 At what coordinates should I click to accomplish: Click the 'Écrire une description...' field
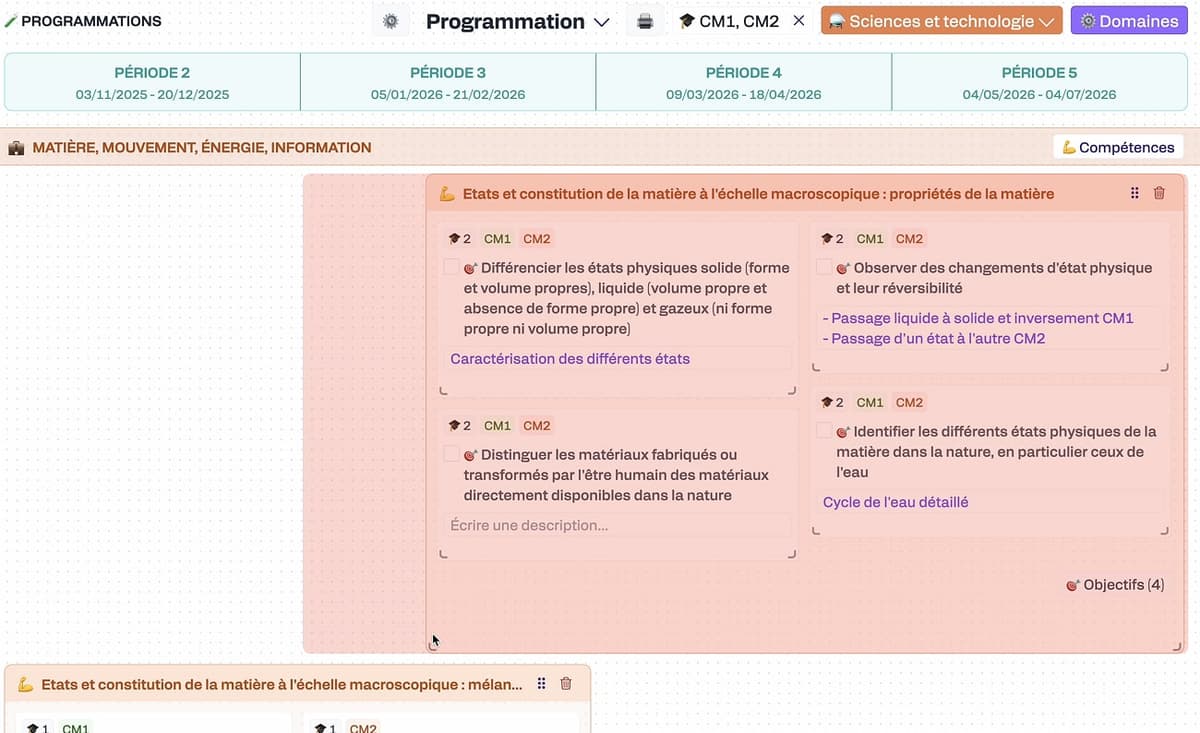pyautogui.click(x=615, y=525)
